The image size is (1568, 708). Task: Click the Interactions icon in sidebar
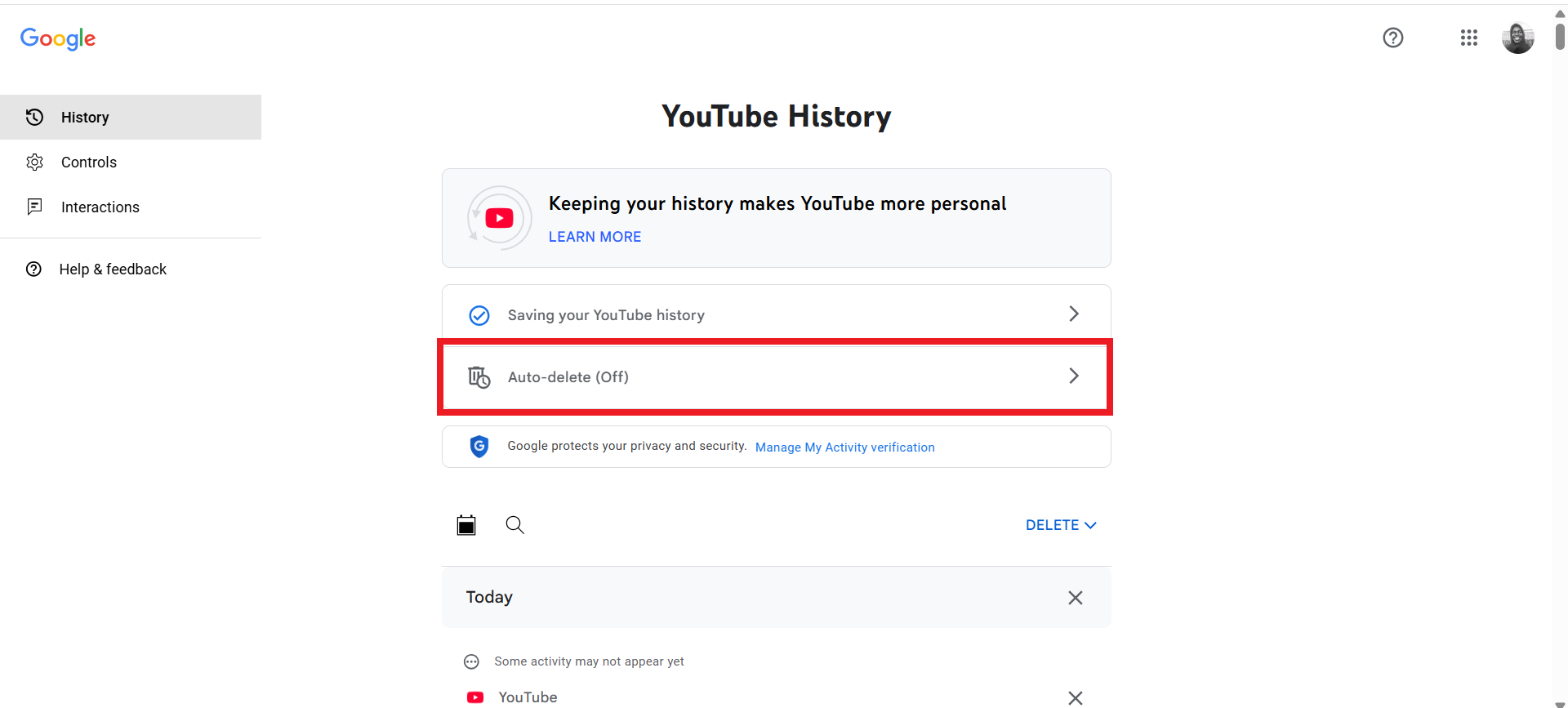pyautogui.click(x=34, y=207)
